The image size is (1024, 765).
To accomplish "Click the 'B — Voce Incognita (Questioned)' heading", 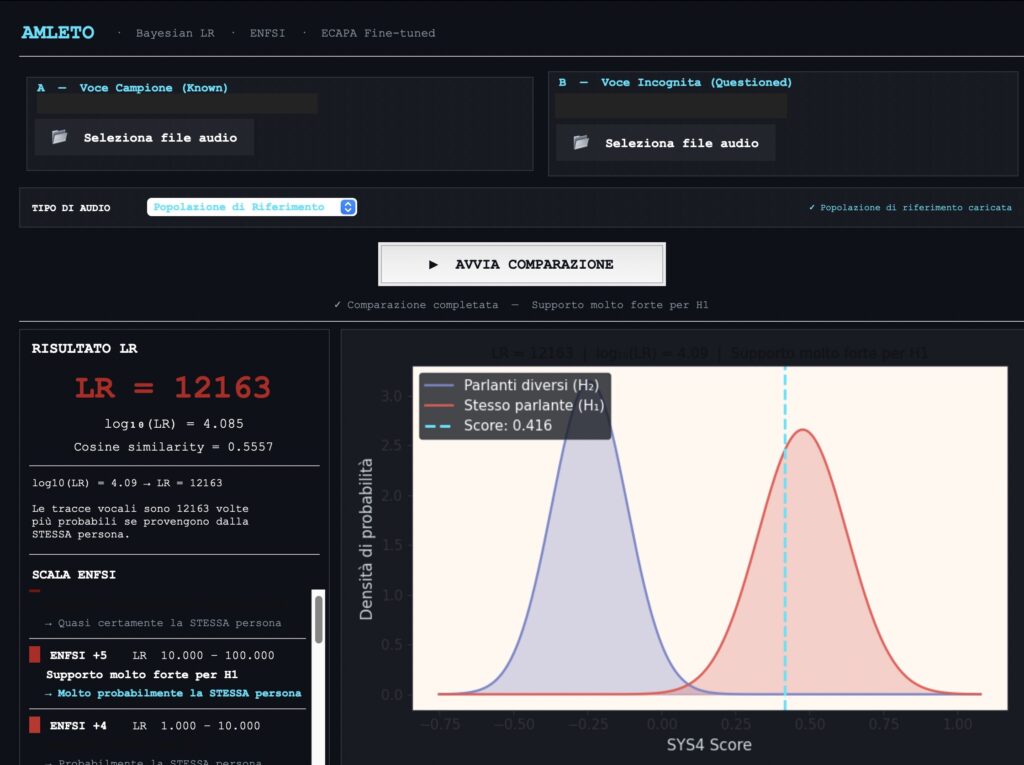I will [675, 82].
